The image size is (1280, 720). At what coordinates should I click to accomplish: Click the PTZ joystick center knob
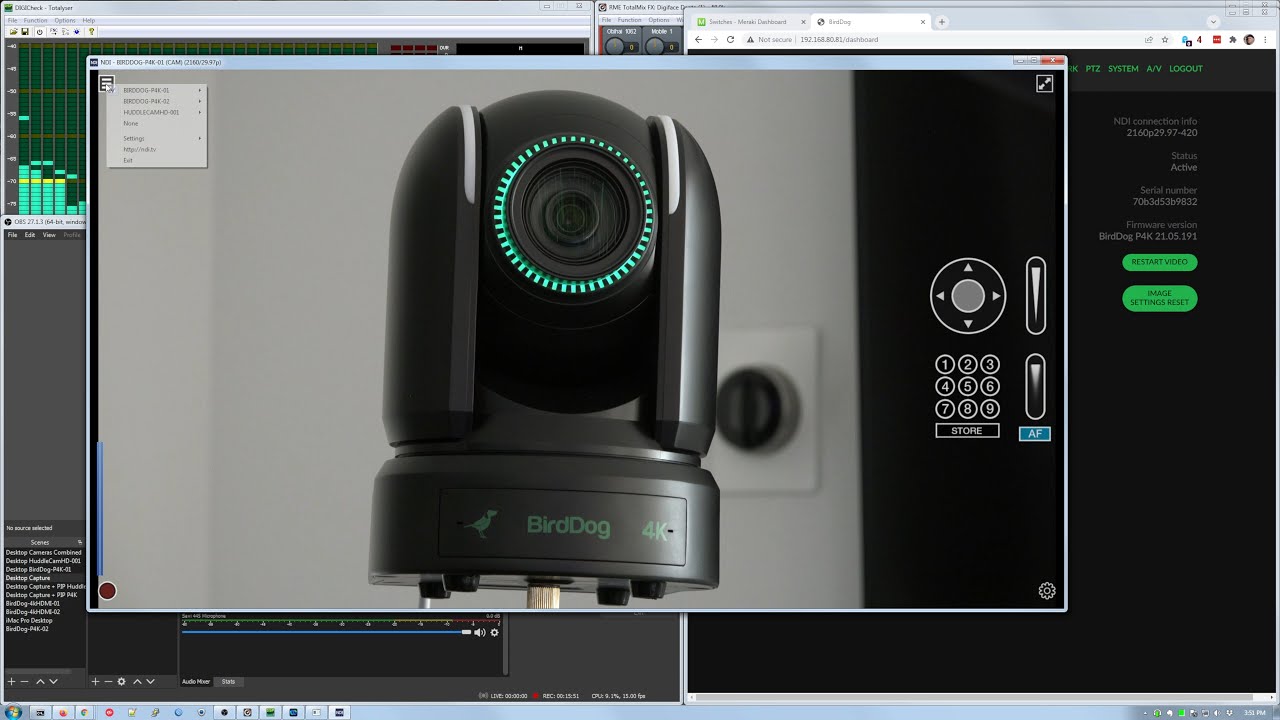tap(968, 296)
